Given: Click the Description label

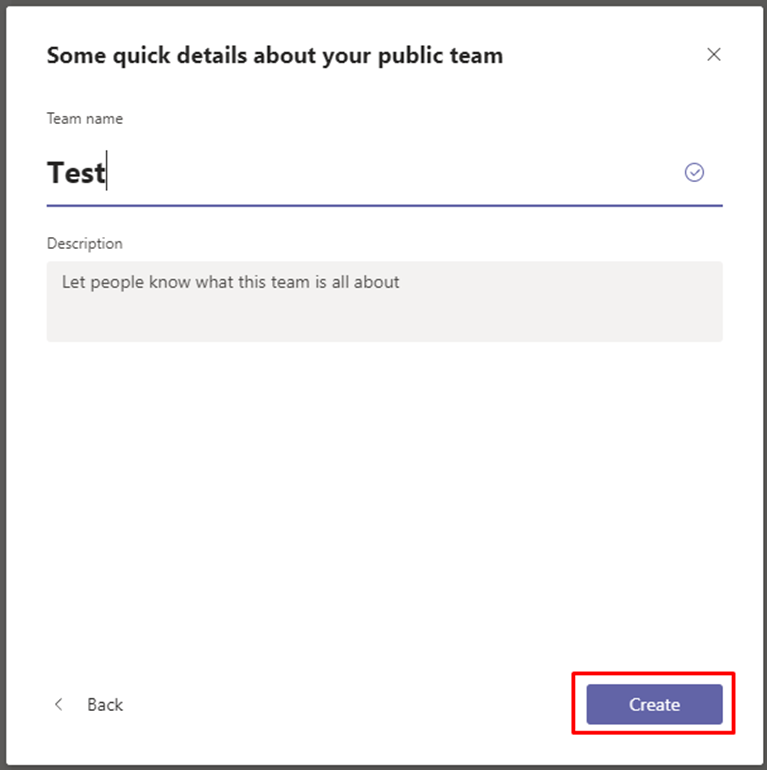Looking at the screenshot, I should pyautogui.click(x=84, y=244).
